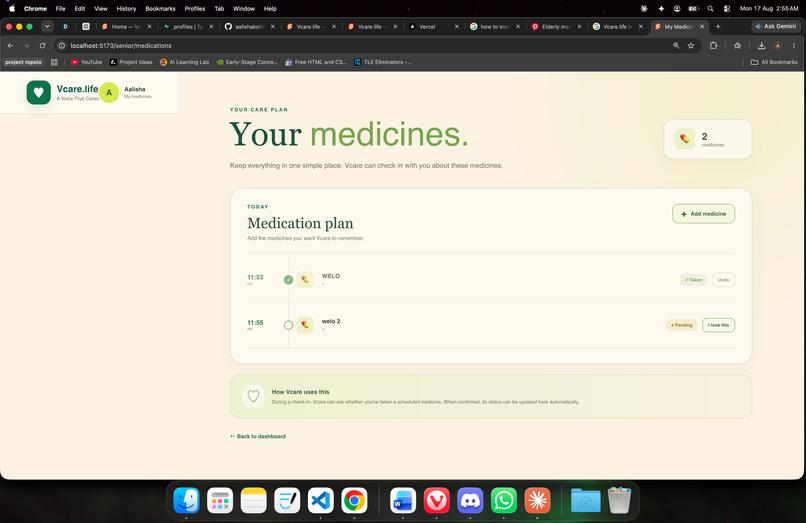Click the apps grid icon in bookmarks bar
This screenshot has width=806, height=523.
click(54, 62)
